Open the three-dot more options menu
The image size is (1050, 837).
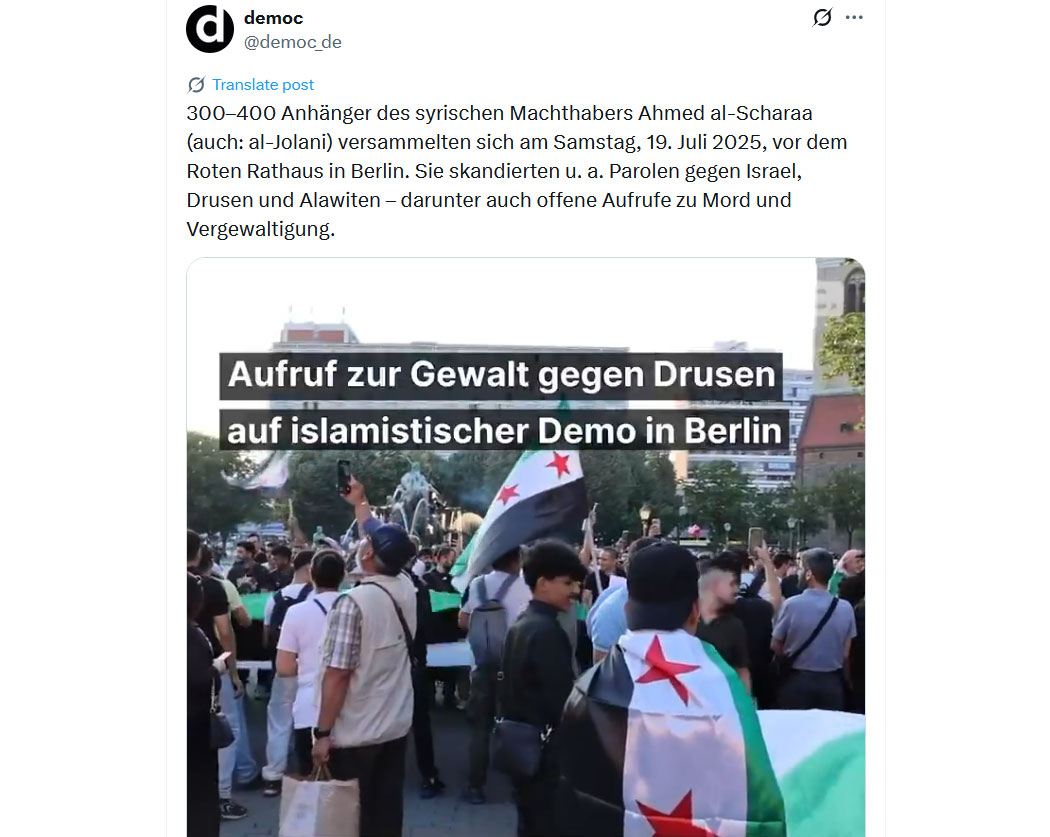854,17
